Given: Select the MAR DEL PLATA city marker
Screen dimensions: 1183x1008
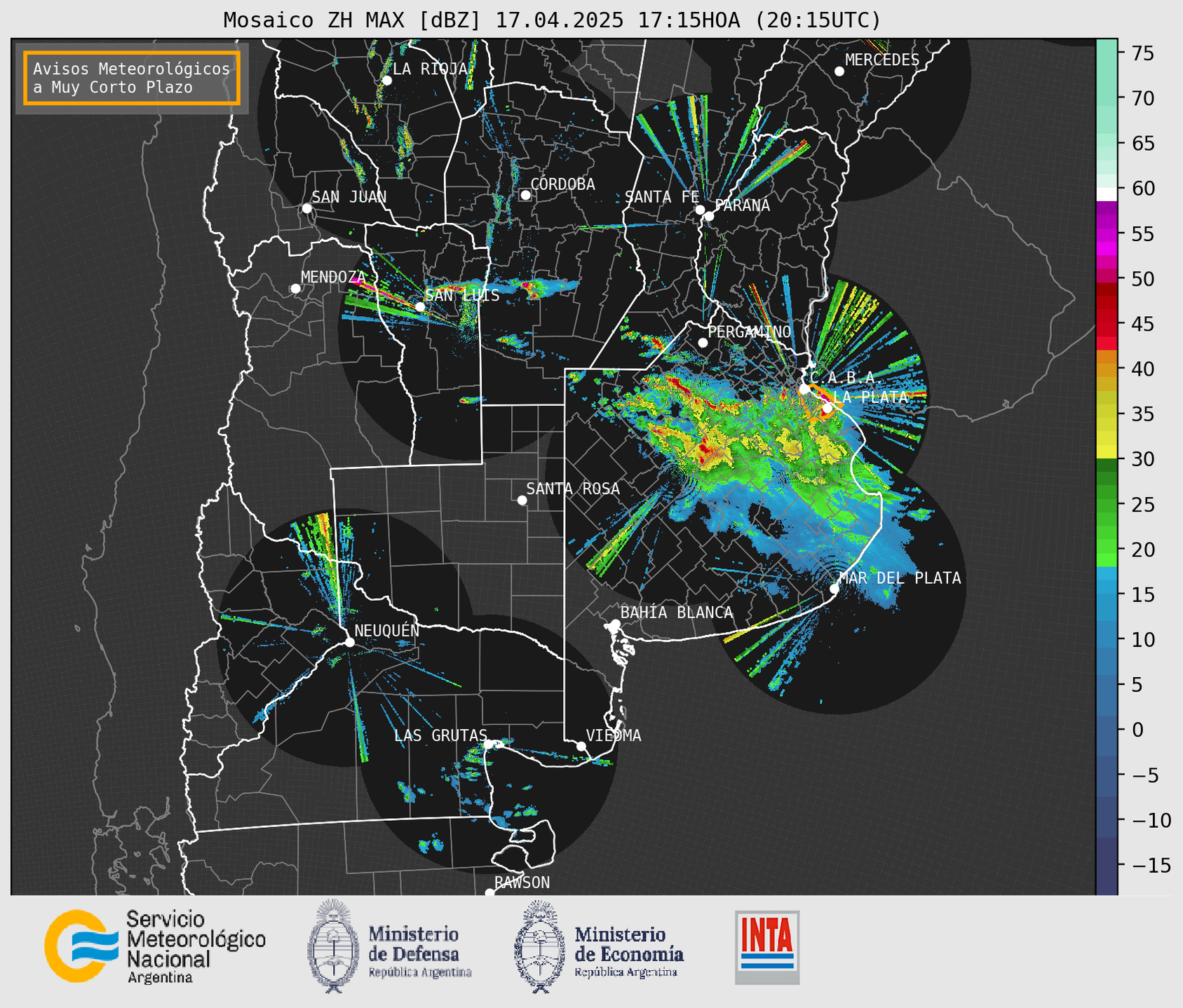Looking at the screenshot, I should click(x=834, y=589).
